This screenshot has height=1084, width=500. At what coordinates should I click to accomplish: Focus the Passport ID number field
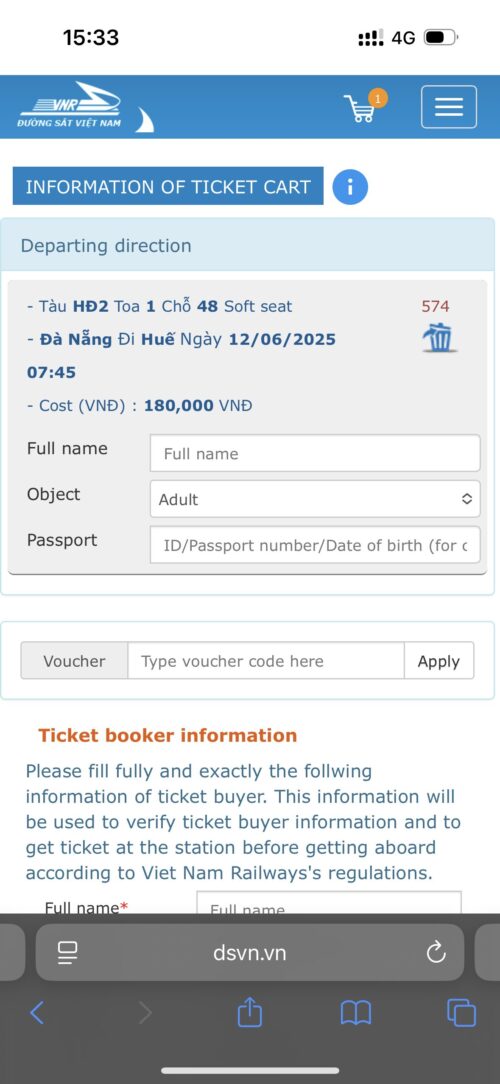click(x=315, y=545)
